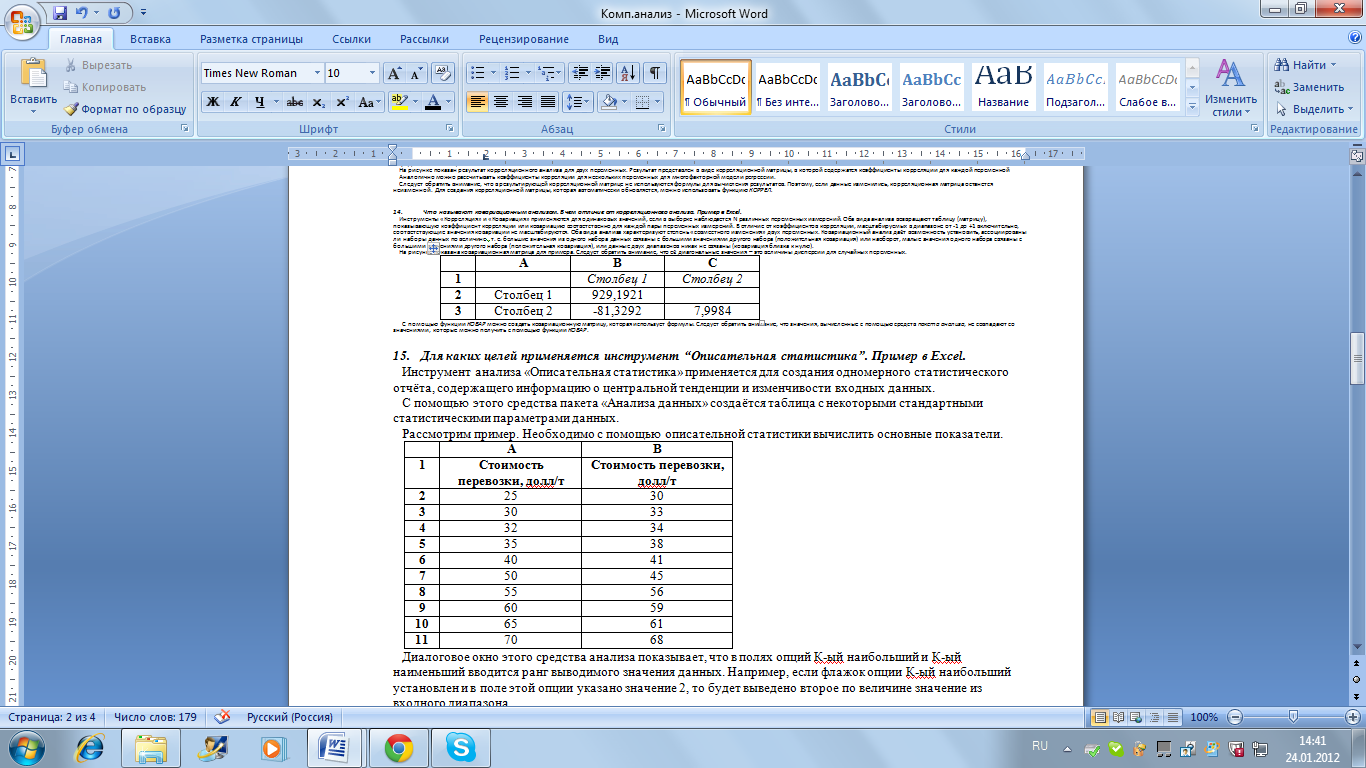Toggle subscript x₂ formatting
The height and width of the screenshot is (768, 1366).
click(319, 102)
